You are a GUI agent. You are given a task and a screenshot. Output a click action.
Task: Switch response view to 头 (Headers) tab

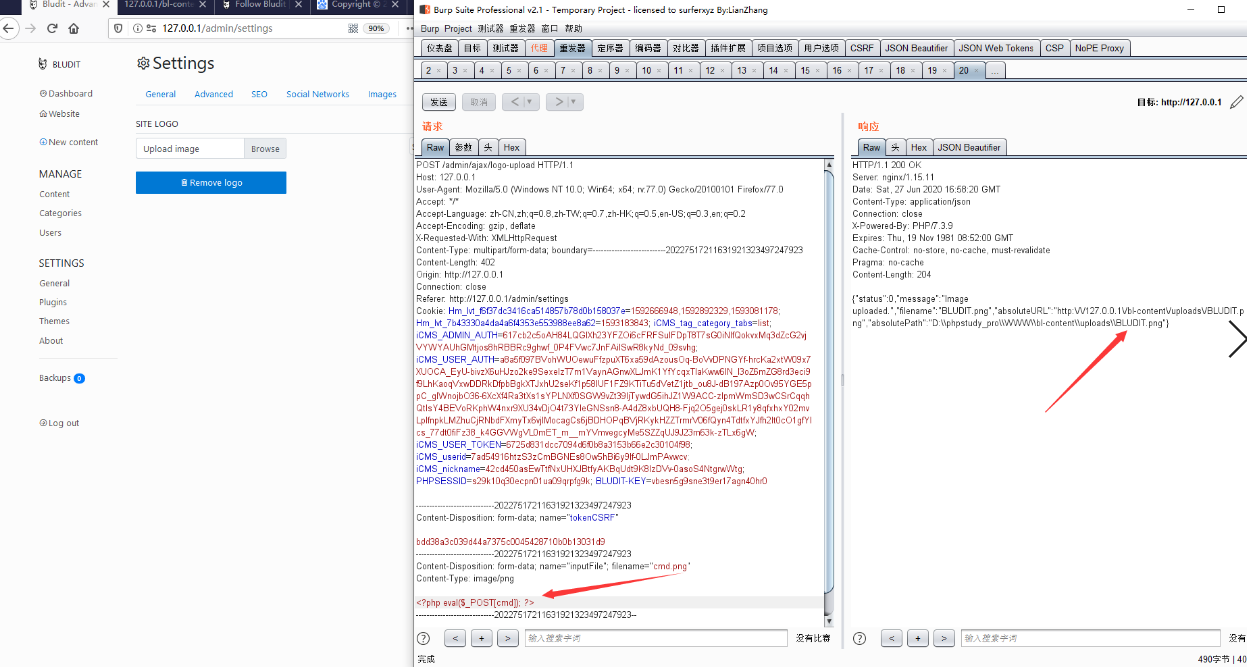point(896,147)
